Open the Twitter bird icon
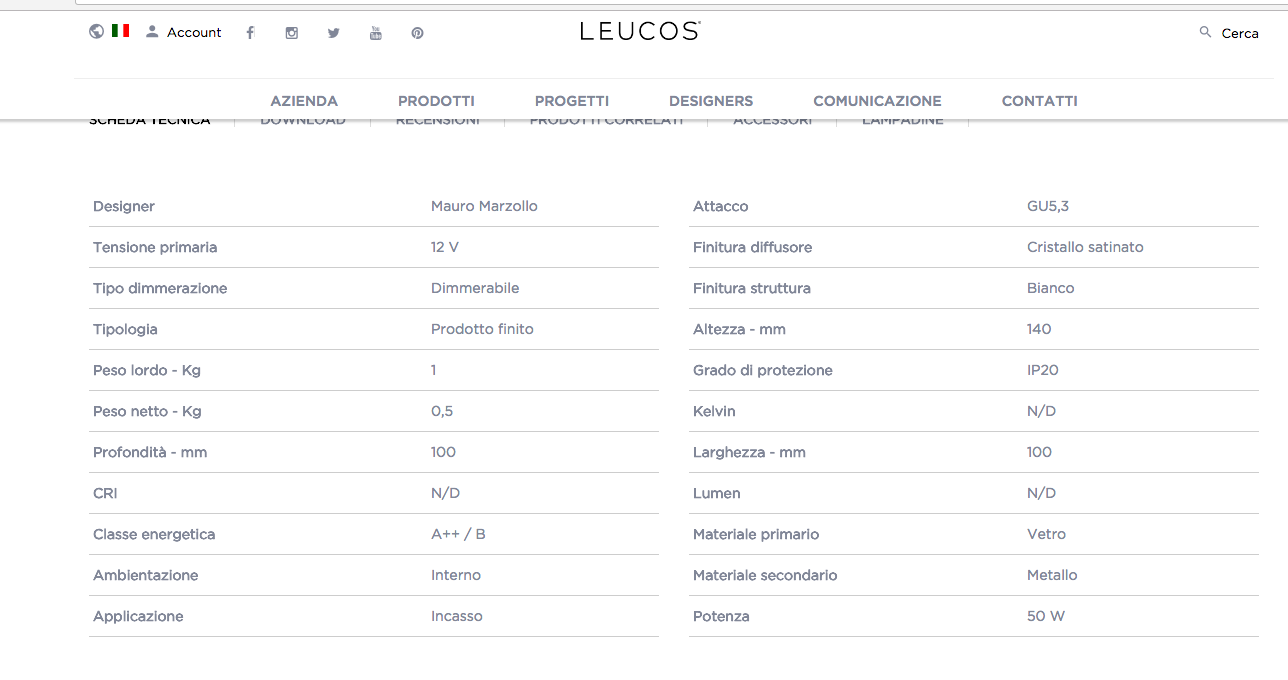Image resolution: width=1288 pixels, height=680 pixels. pos(334,33)
